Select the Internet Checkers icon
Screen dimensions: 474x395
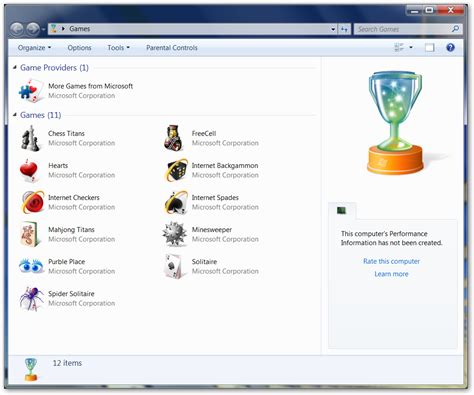(x=33, y=202)
